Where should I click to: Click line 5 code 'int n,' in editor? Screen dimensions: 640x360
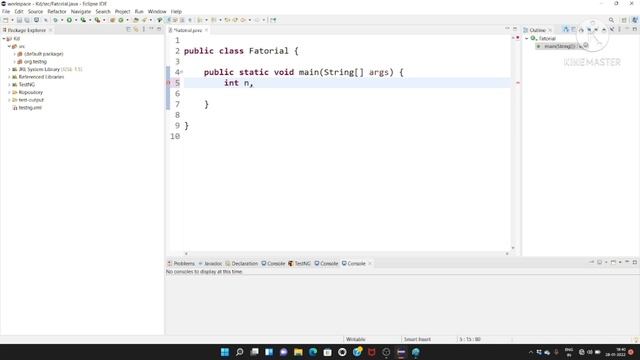tap(239, 83)
